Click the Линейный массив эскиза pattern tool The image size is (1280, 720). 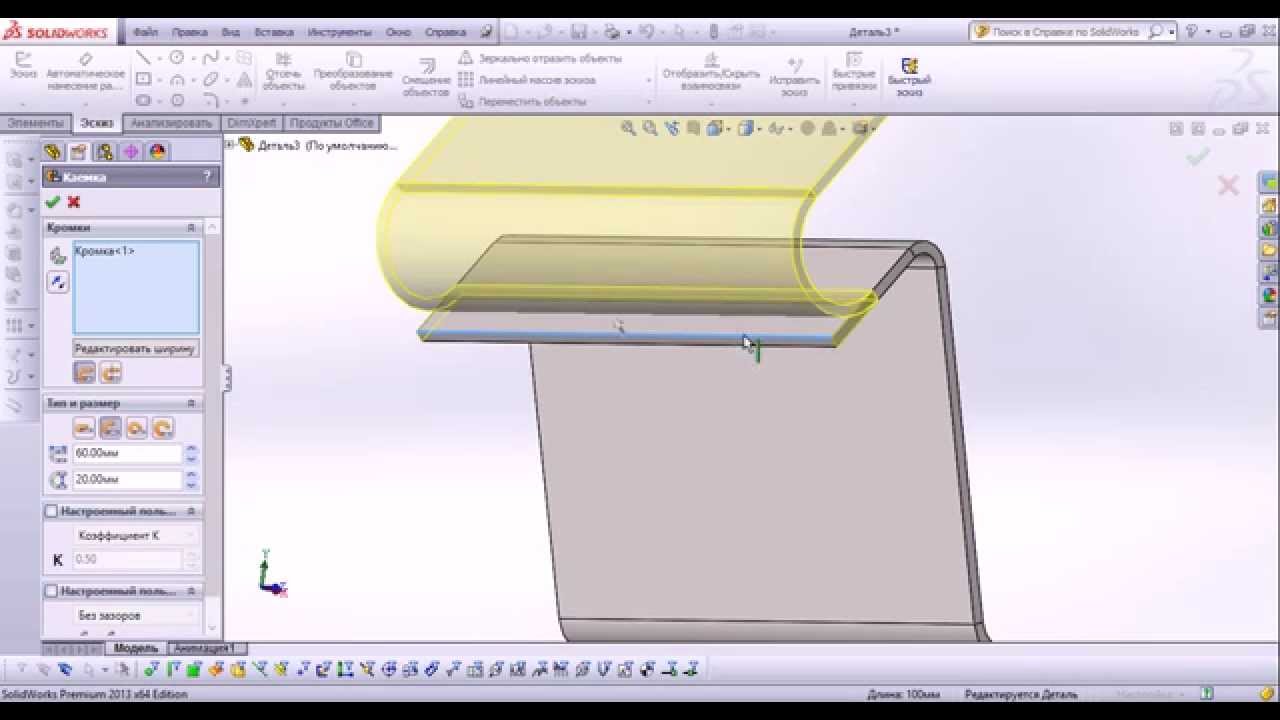click(527, 80)
